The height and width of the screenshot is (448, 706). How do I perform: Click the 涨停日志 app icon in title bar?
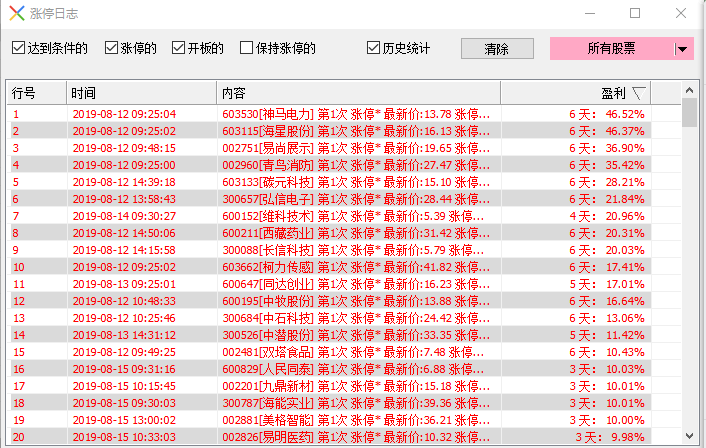[15, 14]
